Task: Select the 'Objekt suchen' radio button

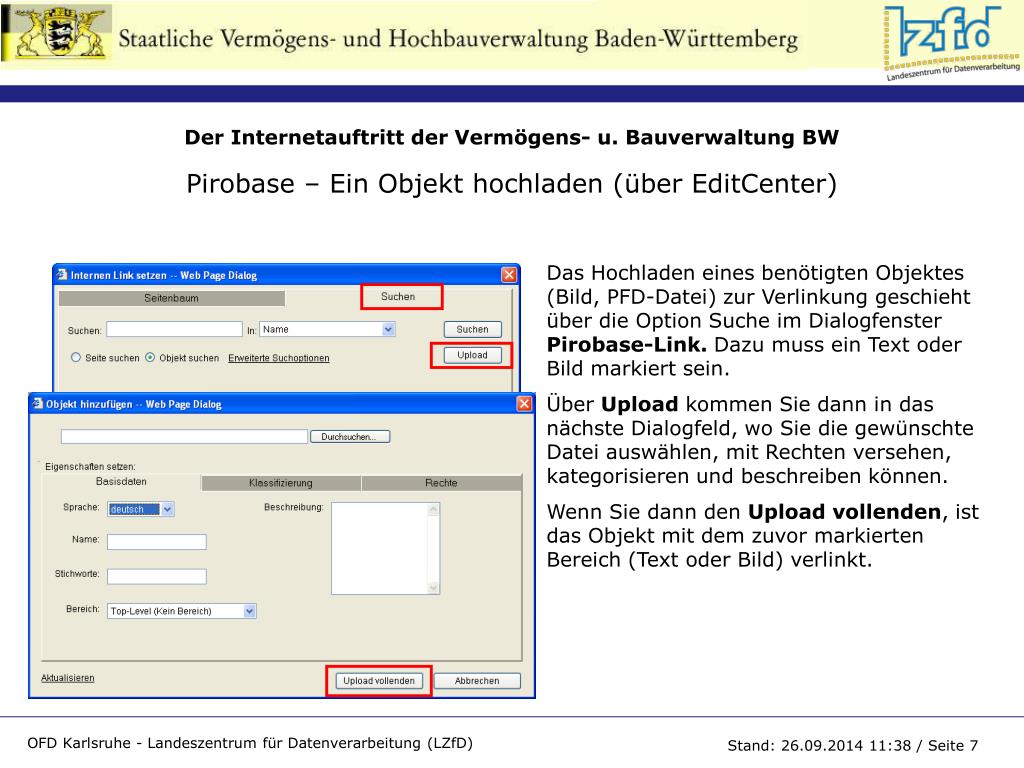Action: [x=150, y=357]
